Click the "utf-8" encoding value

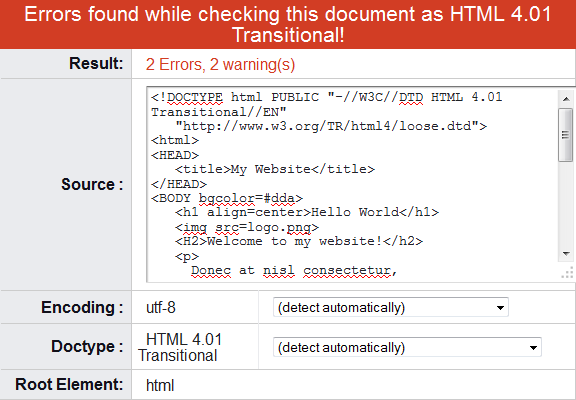coord(161,307)
